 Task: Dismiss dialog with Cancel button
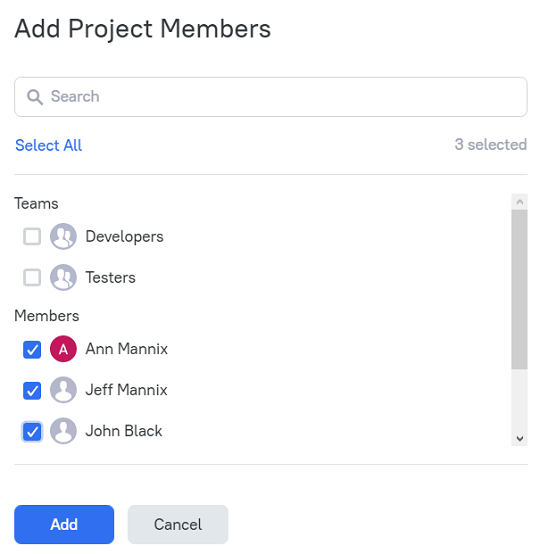point(178,524)
